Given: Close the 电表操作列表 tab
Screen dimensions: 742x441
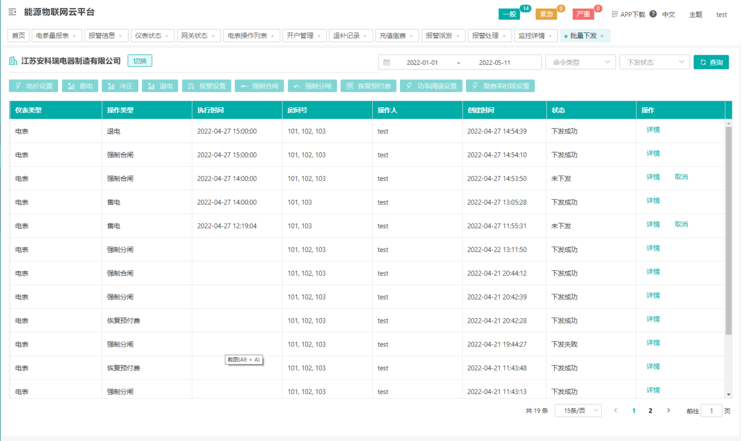Looking at the screenshot, I should [x=272, y=36].
